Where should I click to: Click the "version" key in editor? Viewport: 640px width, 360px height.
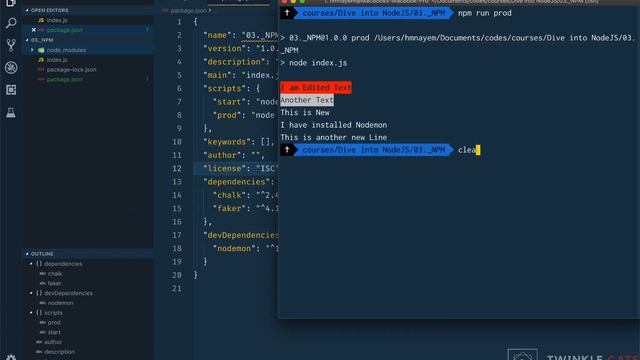(225, 49)
